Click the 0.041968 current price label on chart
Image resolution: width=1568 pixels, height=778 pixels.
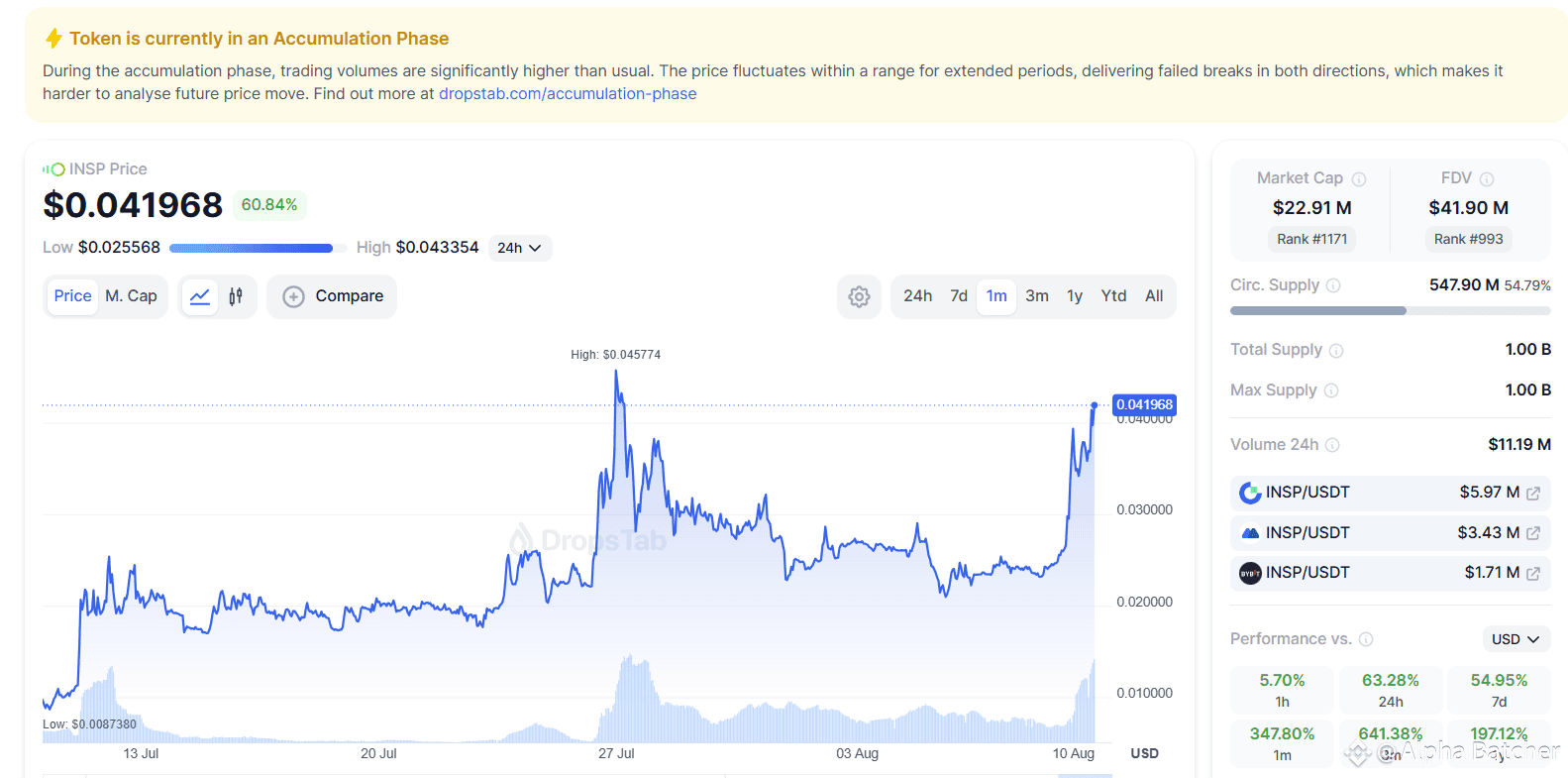(x=1144, y=404)
